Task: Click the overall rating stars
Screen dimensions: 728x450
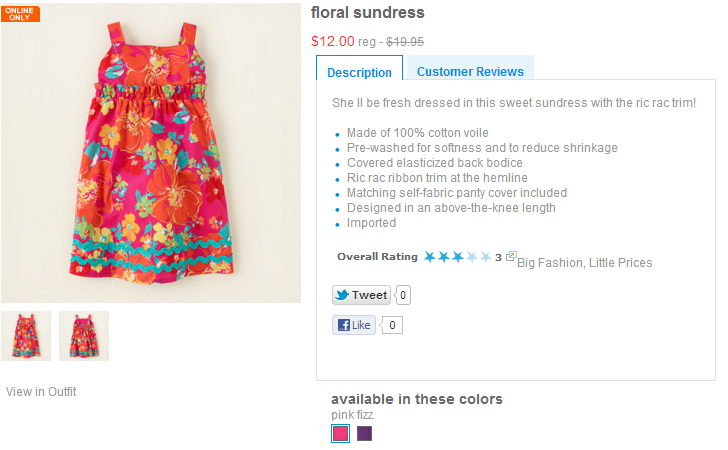Action: coord(457,257)
